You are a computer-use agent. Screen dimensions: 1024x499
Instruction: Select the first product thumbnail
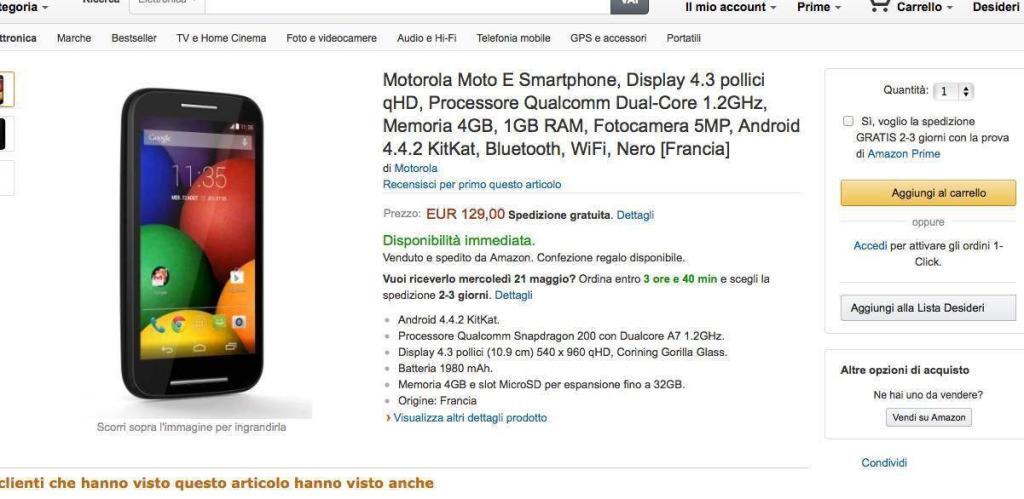point(4,89)
